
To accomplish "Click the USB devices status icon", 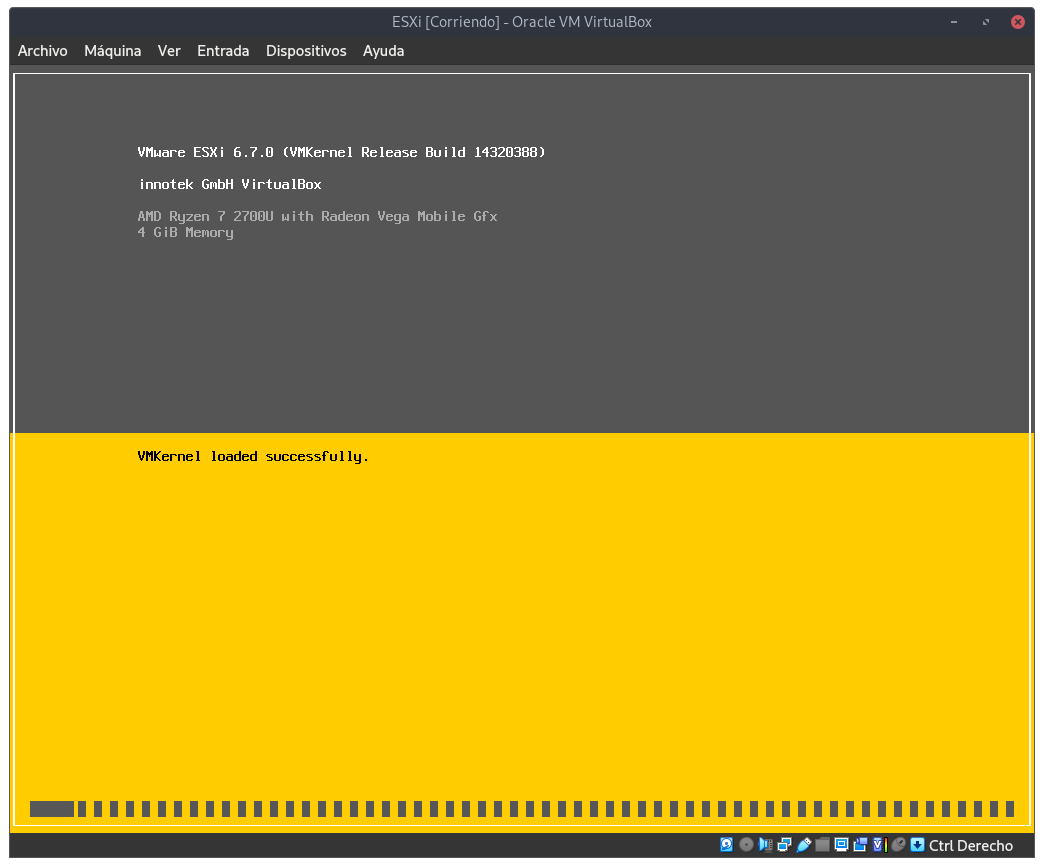I will point(804,845).
